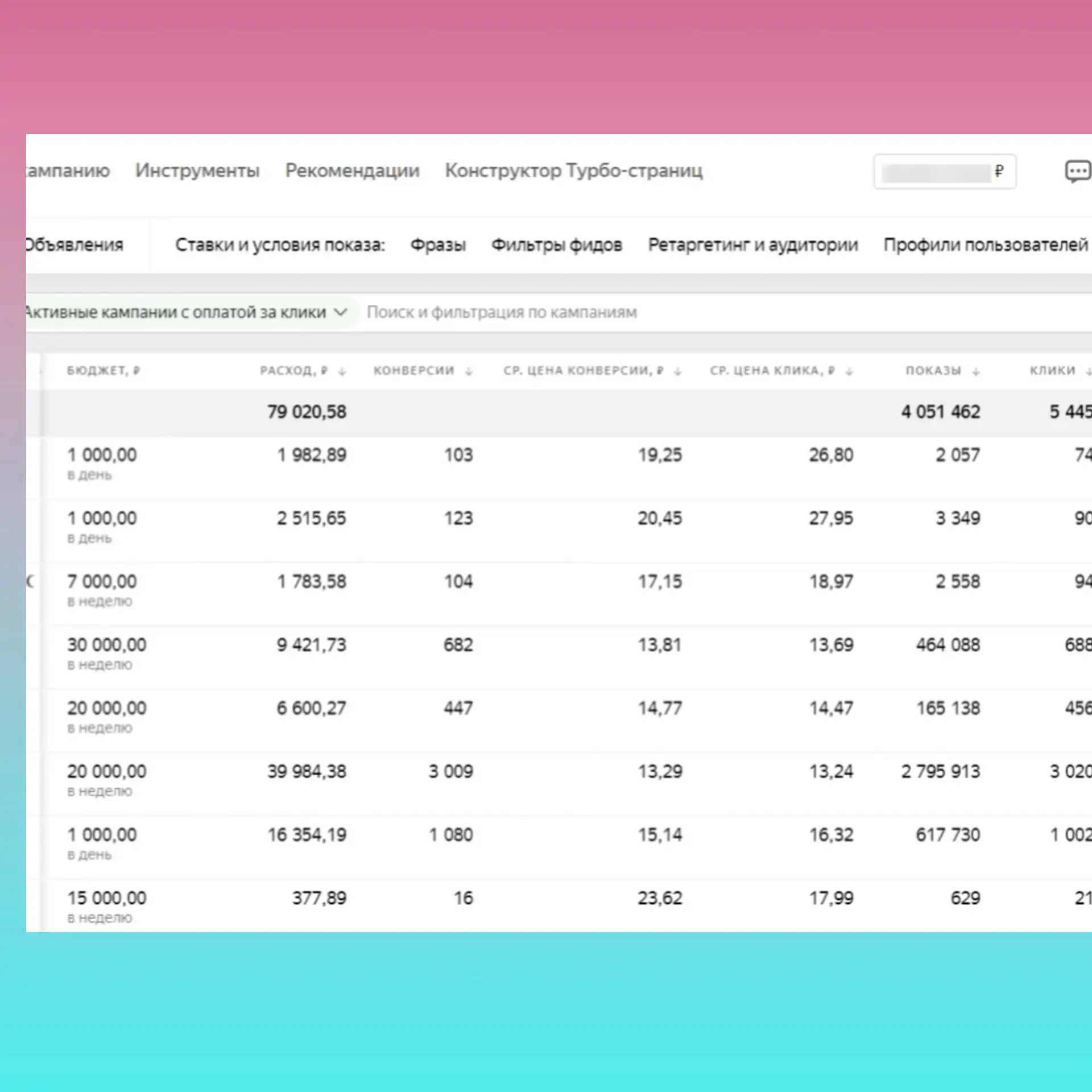Click the Бюджет column header
Image resolution: width=1092 pixels, height=1092 pixels.
(104, 371)
